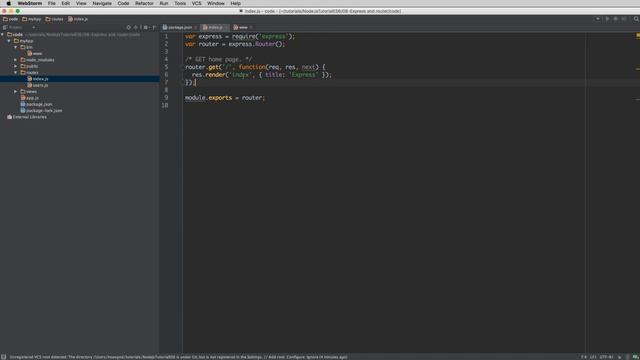
Task: Select the views folder row
Action: coord(80,91)
